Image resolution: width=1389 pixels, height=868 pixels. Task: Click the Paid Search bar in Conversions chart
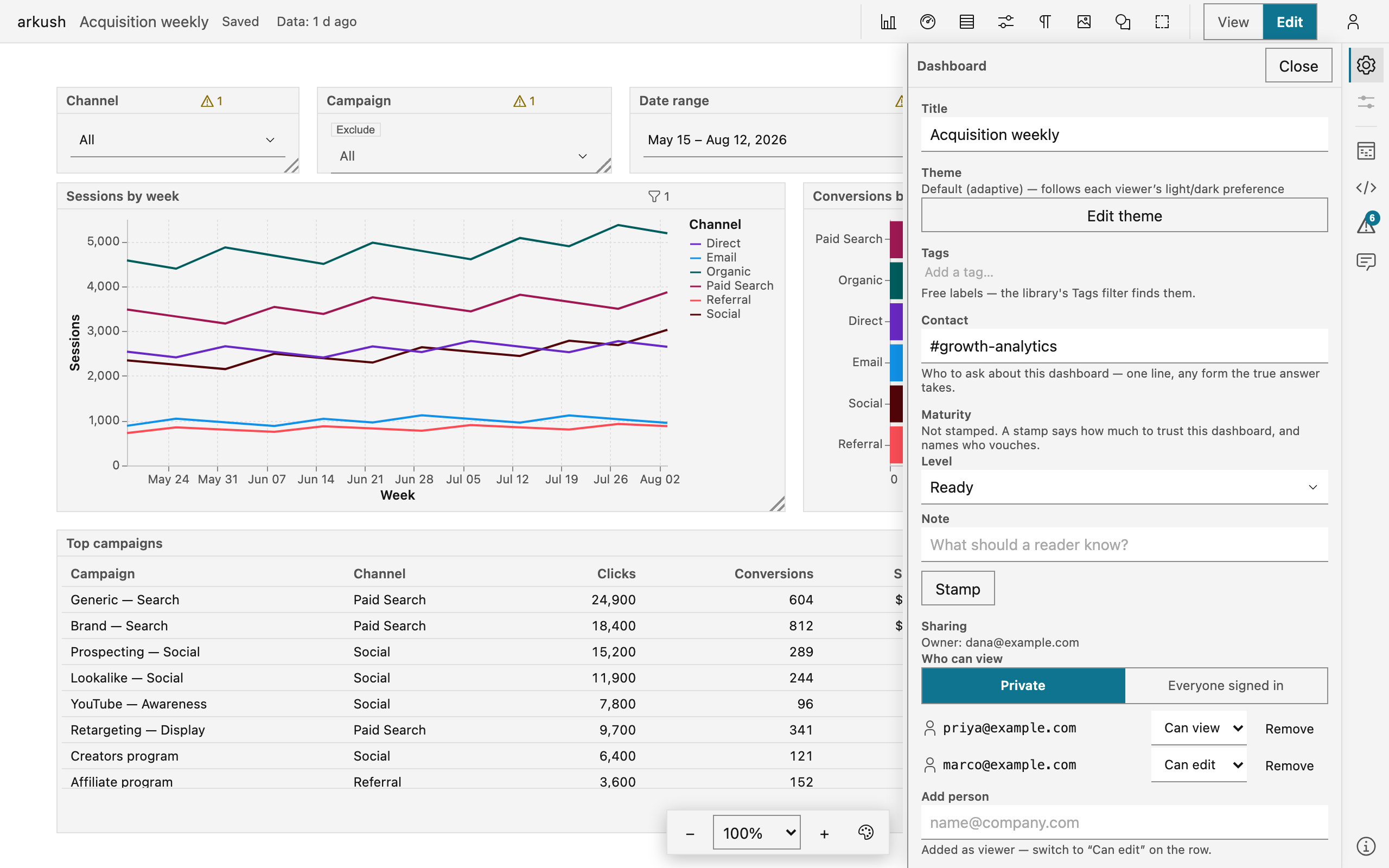click(x=896, y=239)
